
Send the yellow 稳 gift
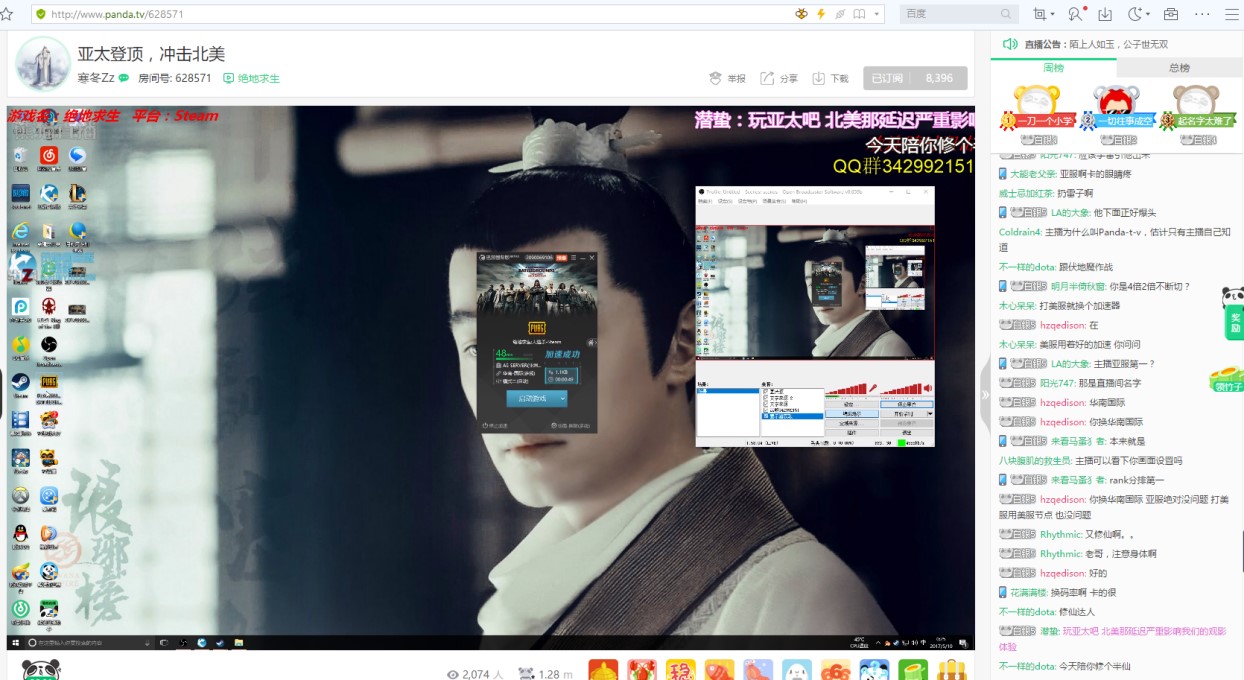(680, 669)
